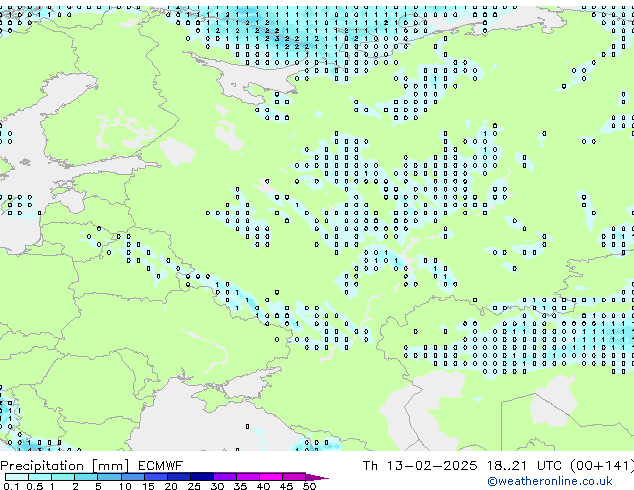The height and width of the screenshot is (490, 634).
Task: Click the '45' legend scale label
Action: click(286, 486)
